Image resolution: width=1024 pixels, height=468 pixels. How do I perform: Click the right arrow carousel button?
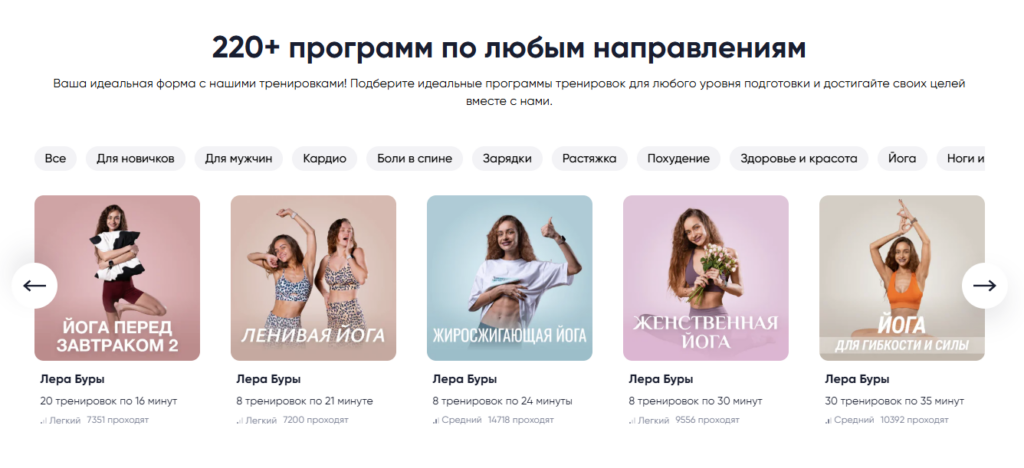(984, 285)
